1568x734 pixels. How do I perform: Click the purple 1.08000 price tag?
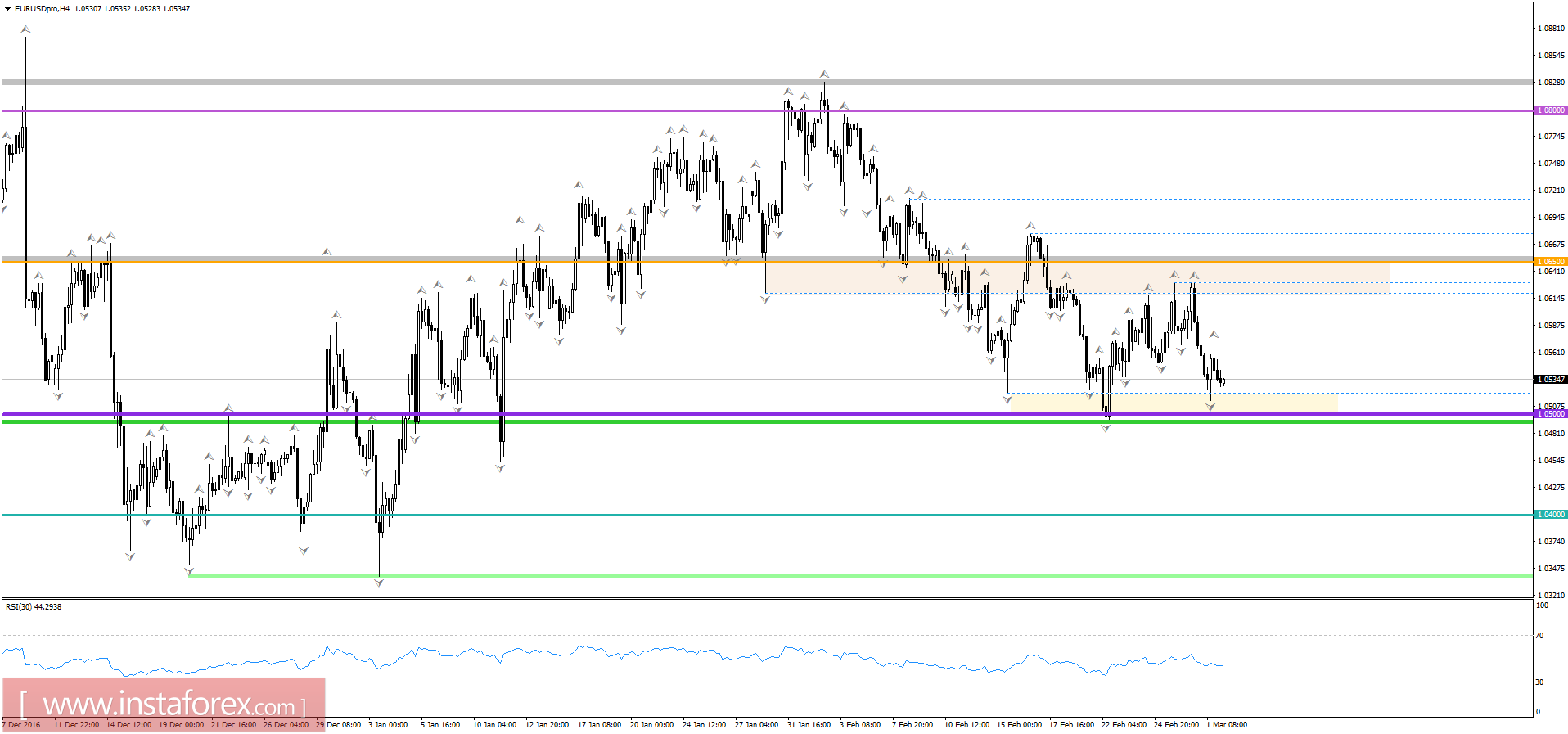(1551, 110)
